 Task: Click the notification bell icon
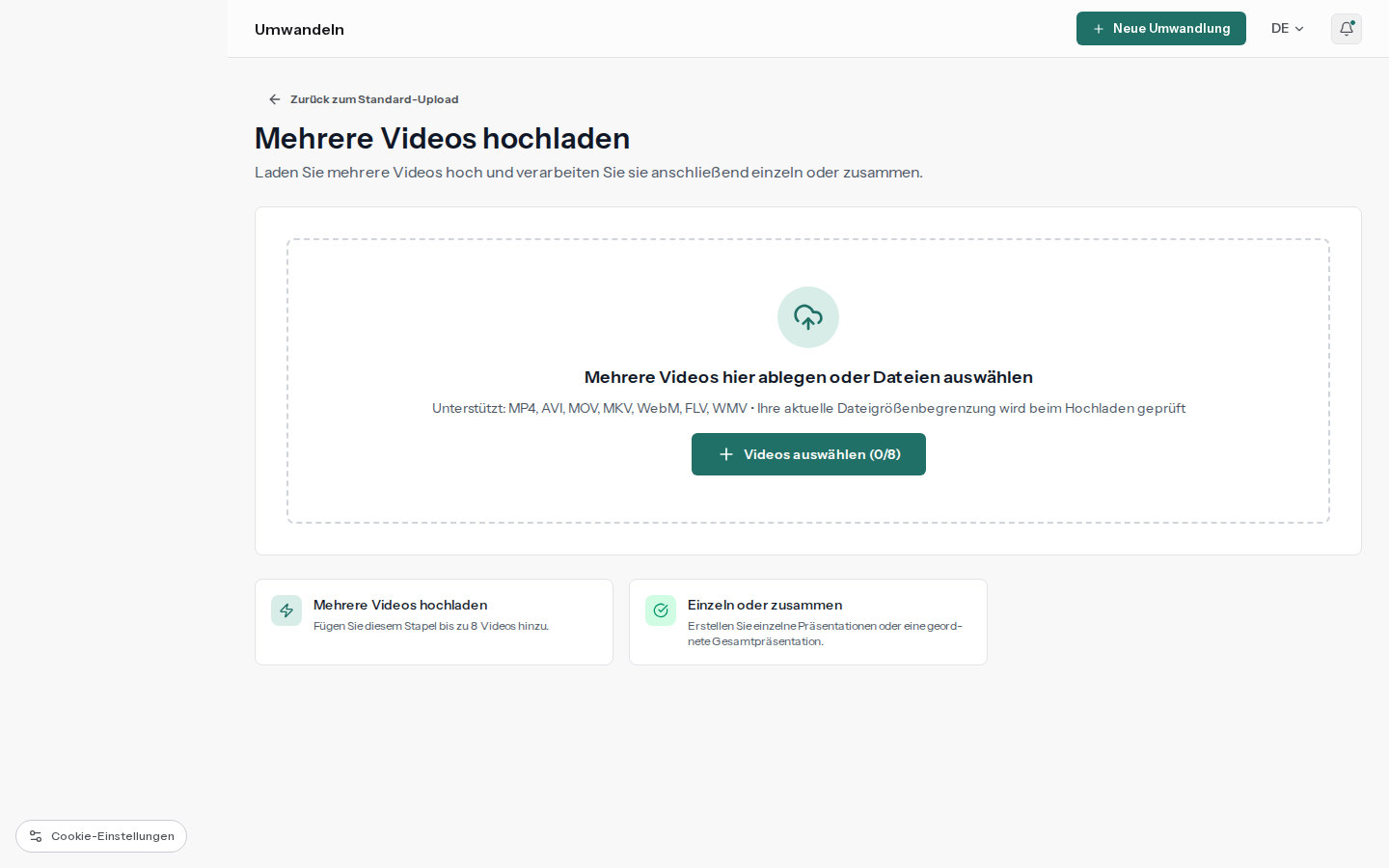coord(1346,29)
